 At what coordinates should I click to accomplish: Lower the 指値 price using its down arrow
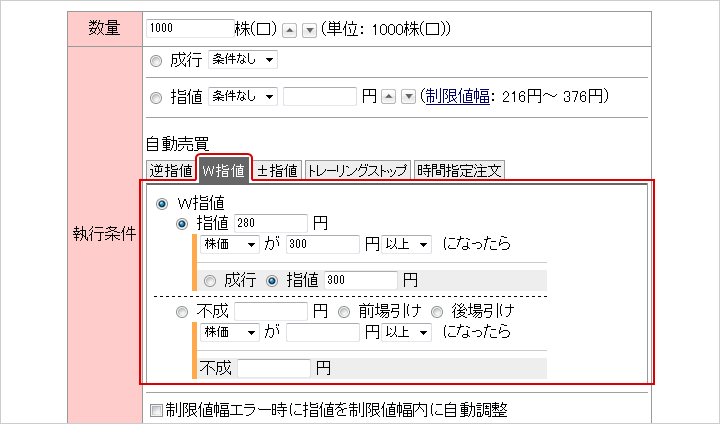click(x=408, y=97)
